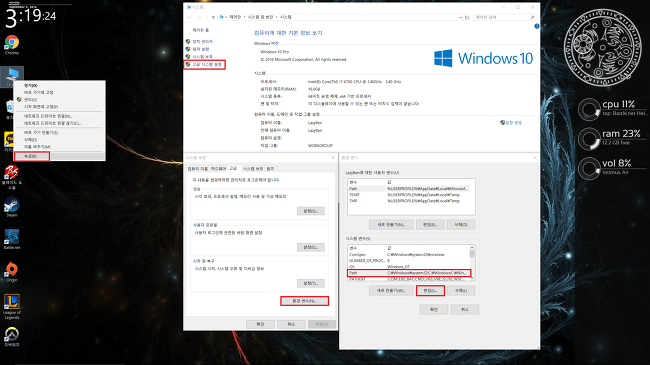This screenshot has width=650, height=365.
Task: Launch Origin from the desktop
Action: pos(12,272)
